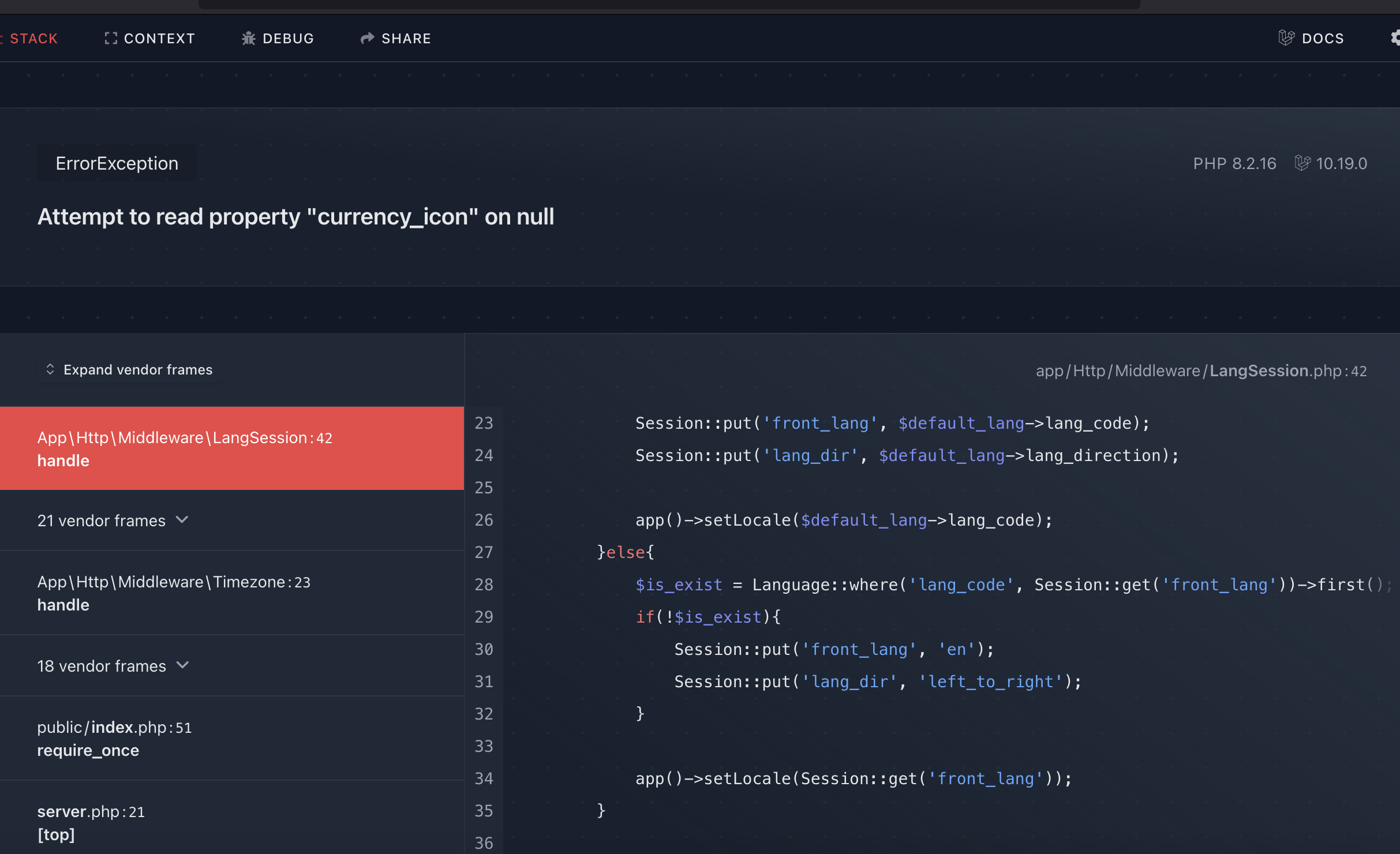Switch to the CONTEXT tab
The height and width of the screenshot is (854, 1400).
pyautogui.click(x=149, y=38)
